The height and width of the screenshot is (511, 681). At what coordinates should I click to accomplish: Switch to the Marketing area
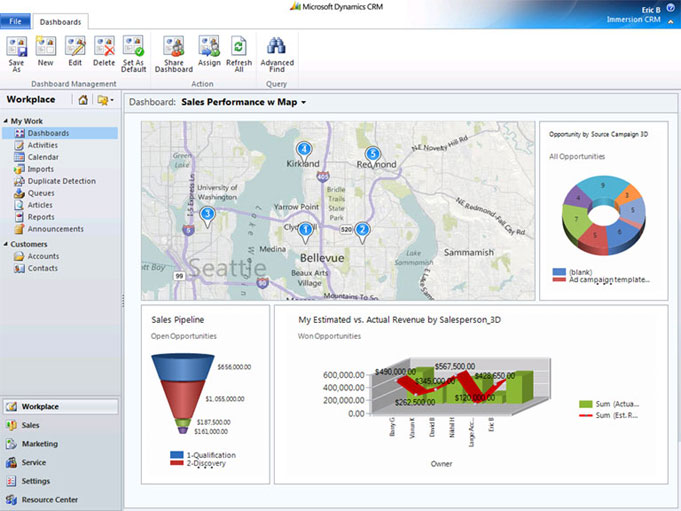pos(39,443)
